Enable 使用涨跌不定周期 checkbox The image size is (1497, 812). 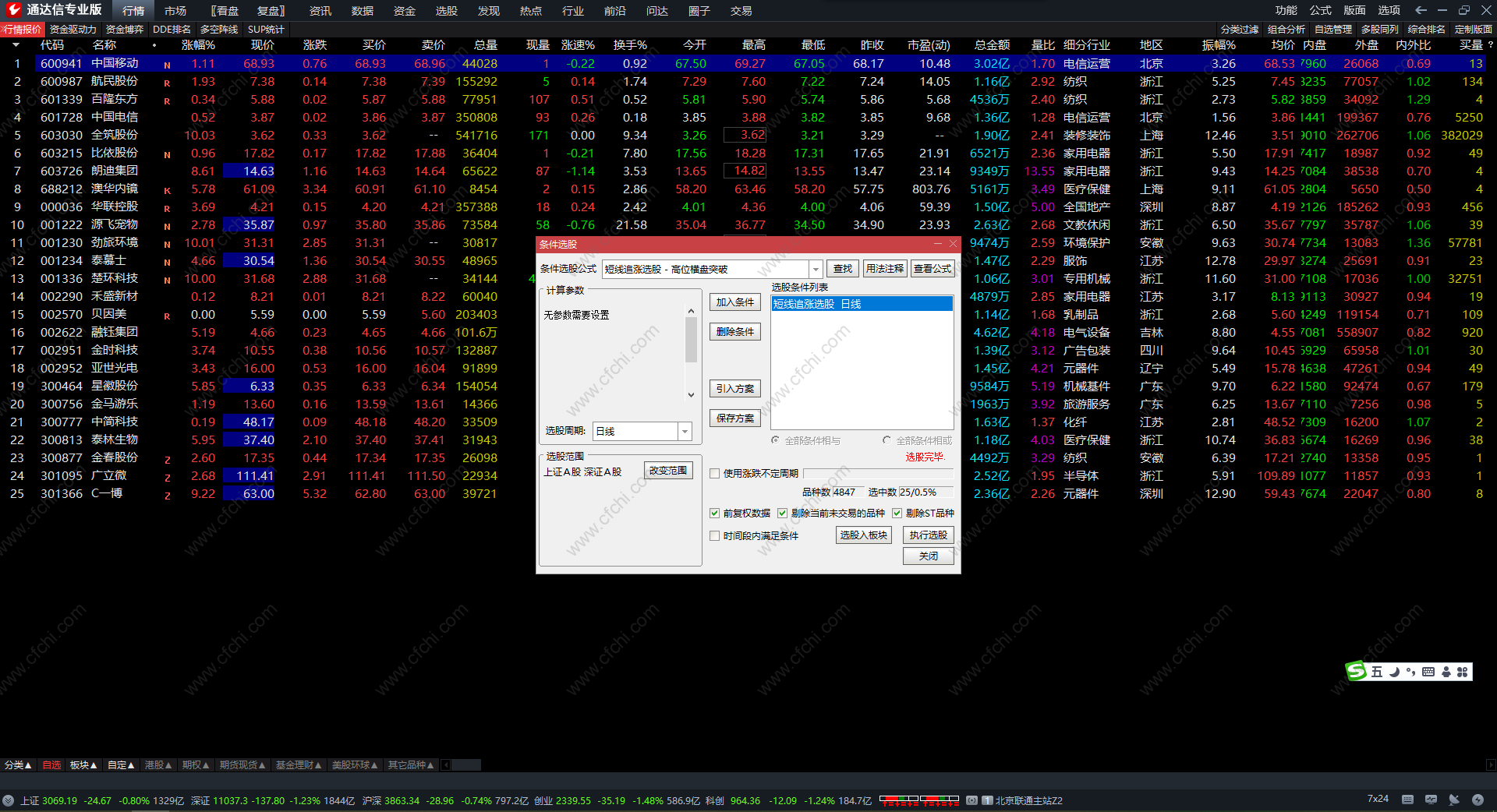coord(714,473)
